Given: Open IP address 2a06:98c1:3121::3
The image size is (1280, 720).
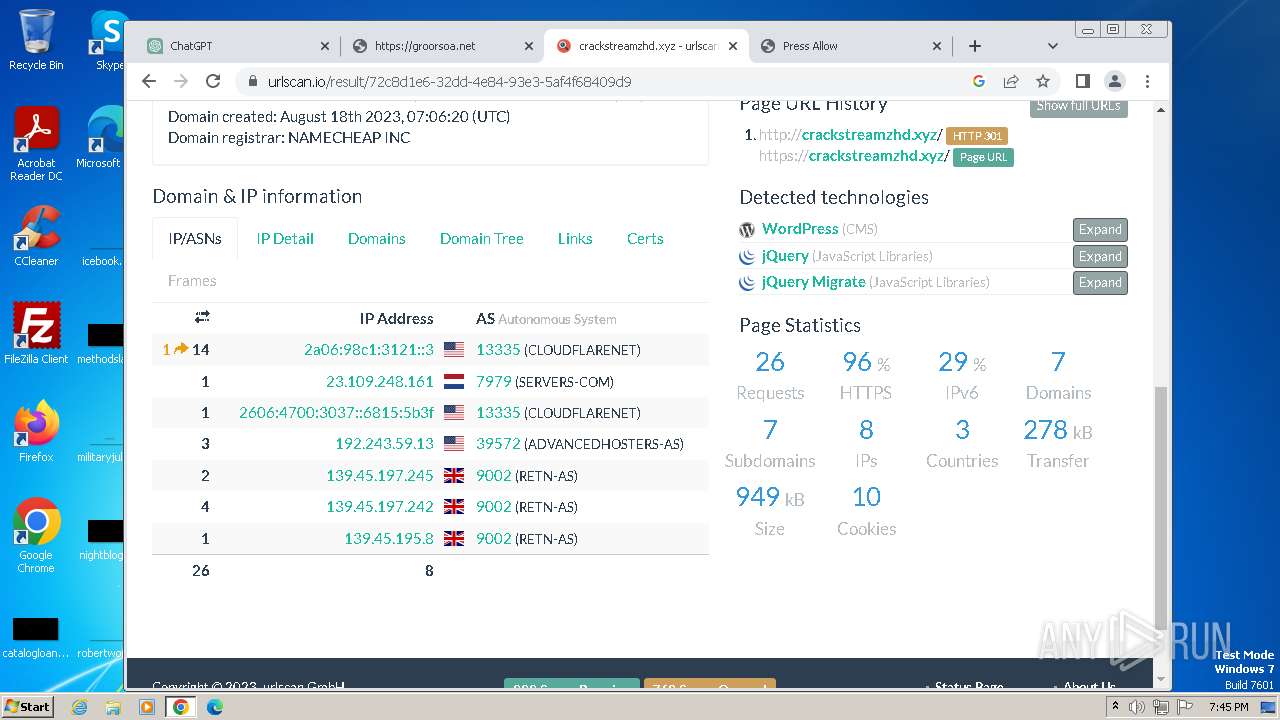Looking at the screenshot, I should (x=369, y=350).
